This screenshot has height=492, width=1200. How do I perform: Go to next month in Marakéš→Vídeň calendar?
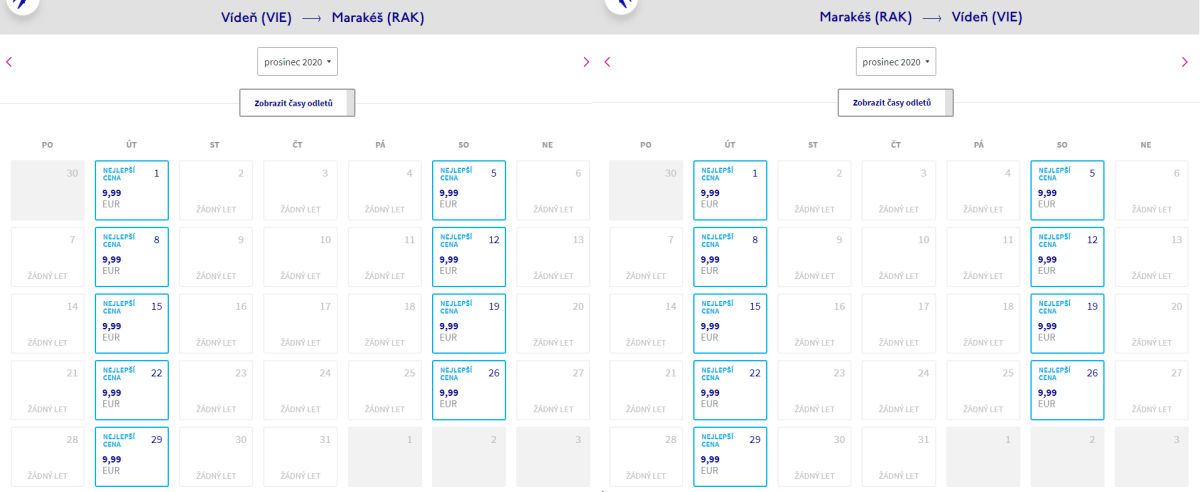pyautogui.click(x=1187, y=62)
